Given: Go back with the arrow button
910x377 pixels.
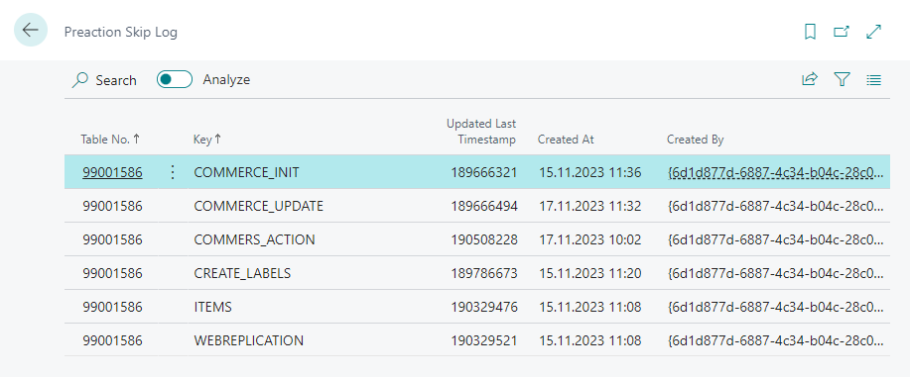Looking at the screenshot, I should point(30,30).
